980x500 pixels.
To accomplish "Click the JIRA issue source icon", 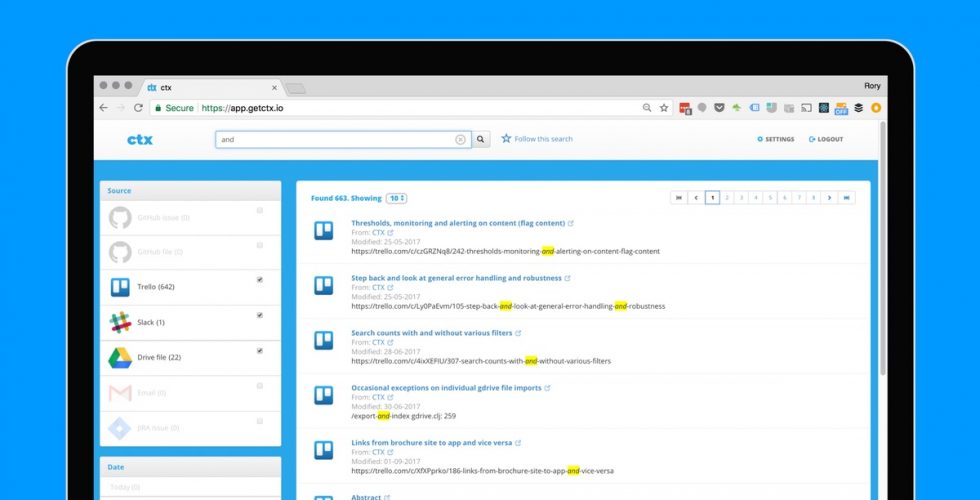I will point(120,428).
